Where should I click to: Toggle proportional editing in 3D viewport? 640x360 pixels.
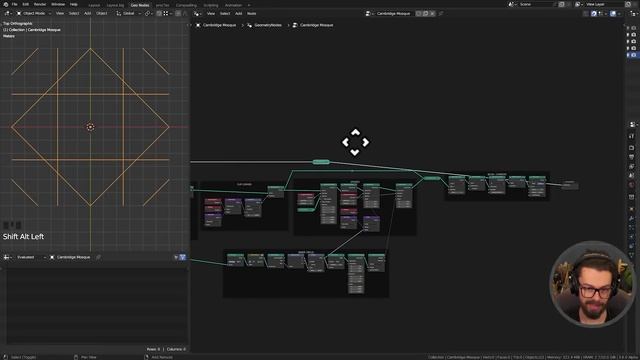[178, 13]
